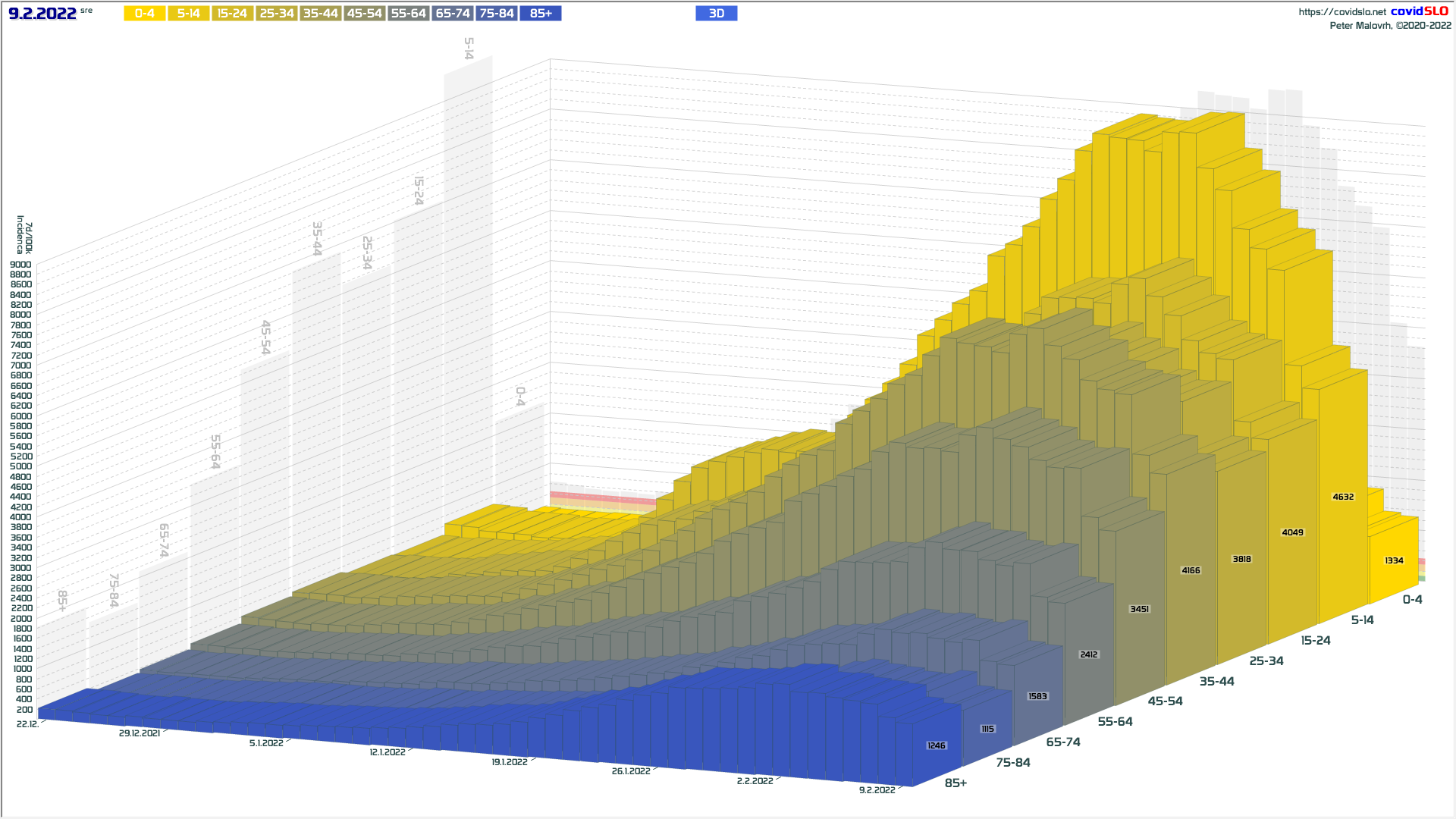This screenshot has width=1456, height=819.
Task: Click the 29.12.2021 date axis marker
Action: click(x=140, y=734)
